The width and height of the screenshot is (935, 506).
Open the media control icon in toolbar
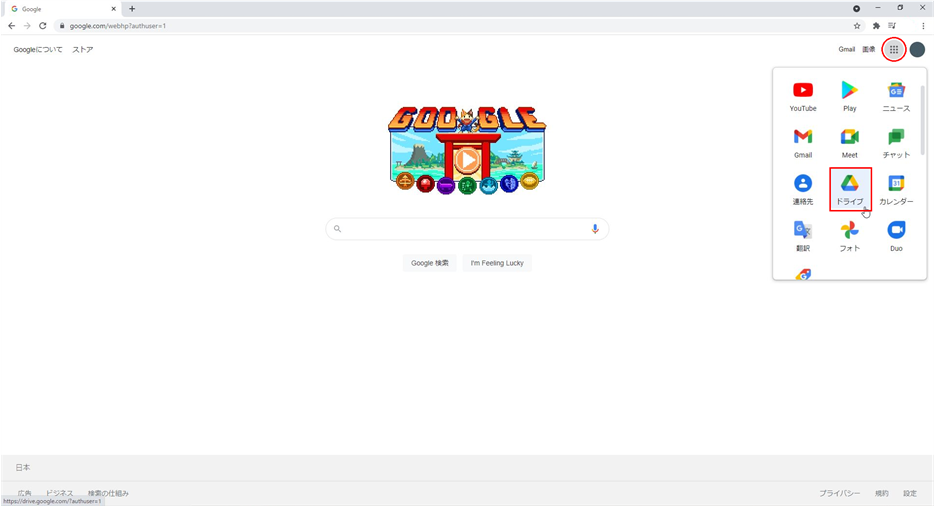[x=892, y=26]
